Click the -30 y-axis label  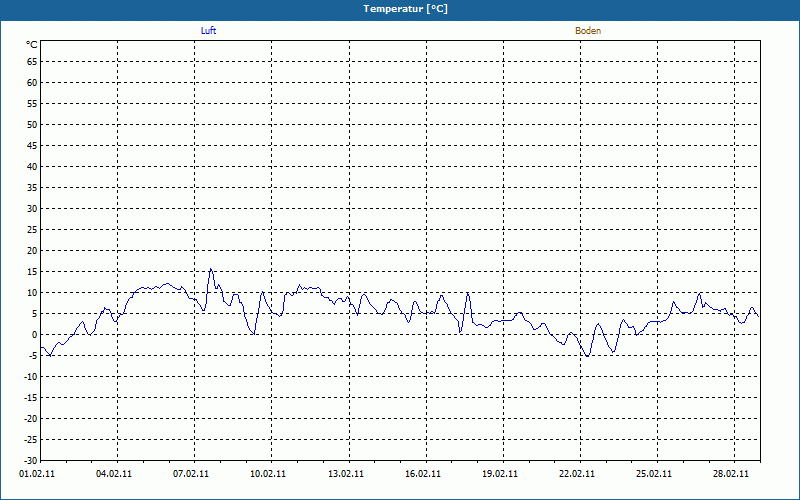click(x=31, y=460)
